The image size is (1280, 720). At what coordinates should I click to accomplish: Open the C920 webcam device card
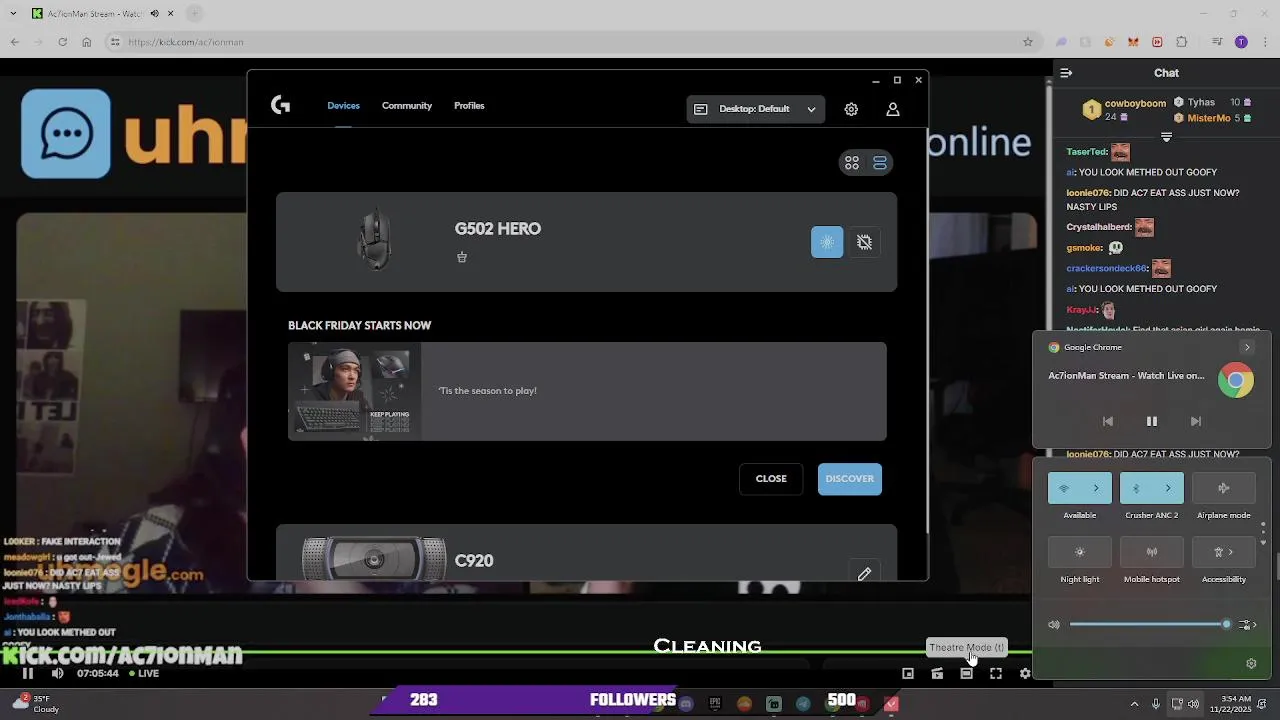[x=586, y=552]
